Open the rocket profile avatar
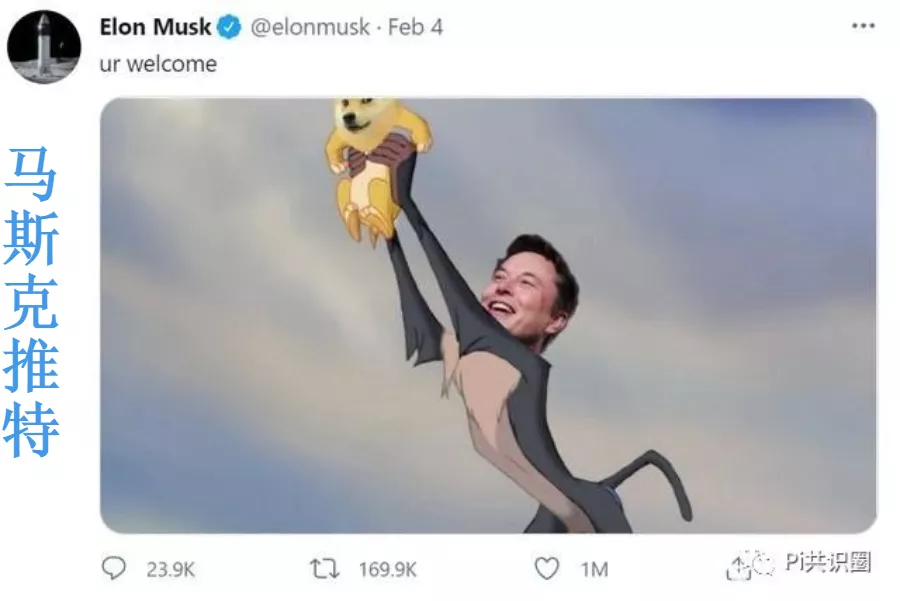 44,47
